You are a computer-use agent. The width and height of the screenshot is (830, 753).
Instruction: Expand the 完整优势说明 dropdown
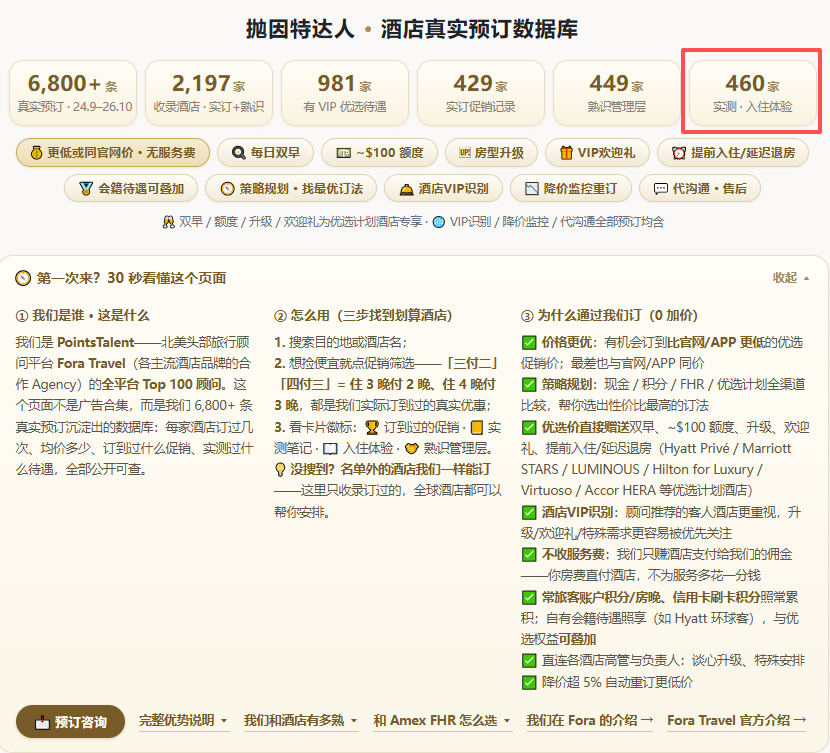184,721
